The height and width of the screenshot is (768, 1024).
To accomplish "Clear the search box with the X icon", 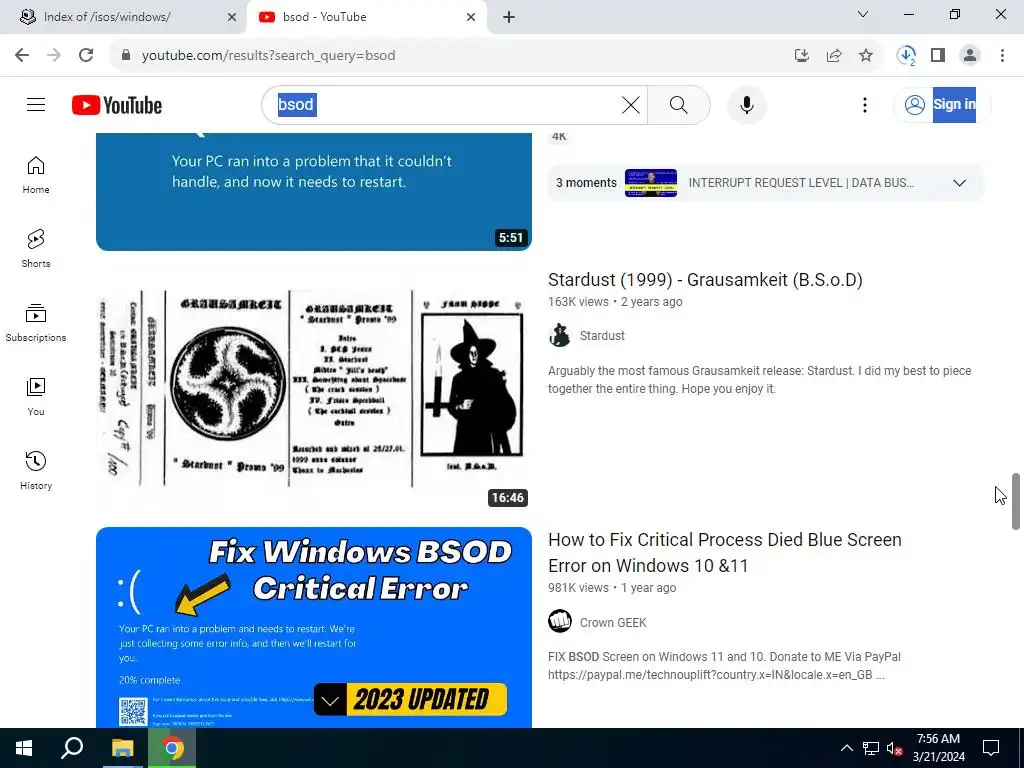I will pos(630,104).
